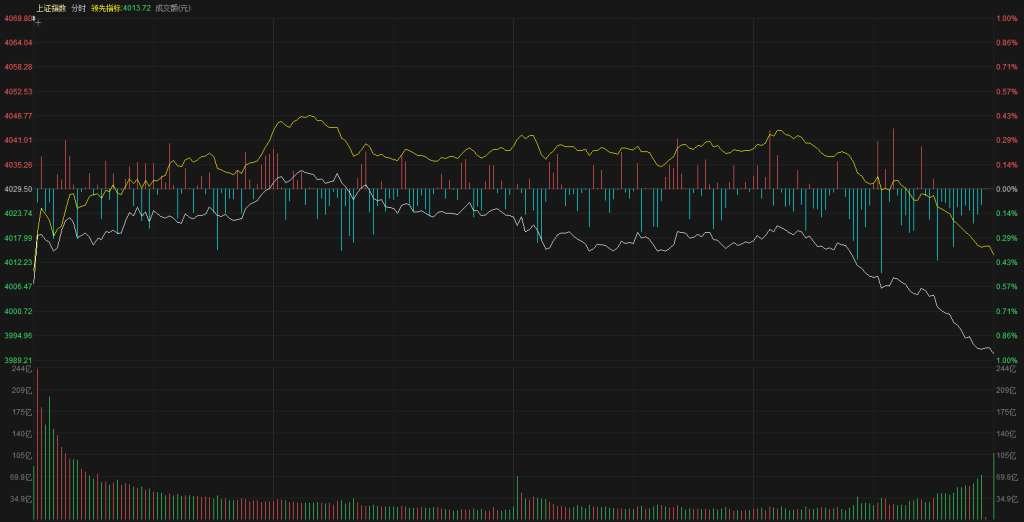Click the 0.00% right axis label
1024x522 pixels.
(x=1006, y=189)
